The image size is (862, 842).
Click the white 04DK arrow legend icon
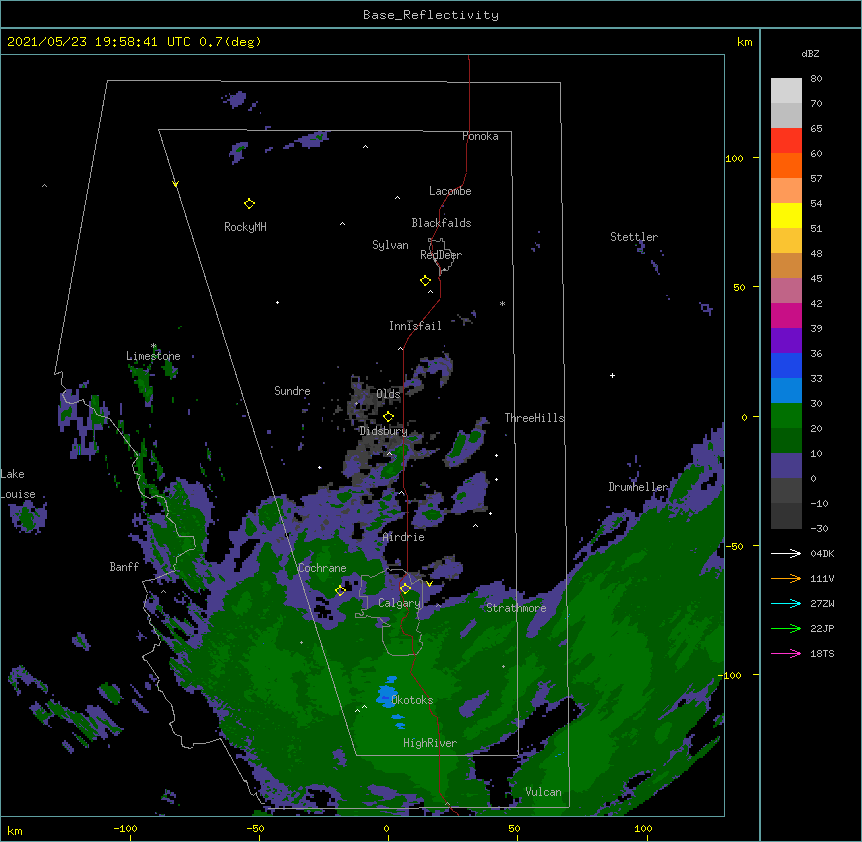click(x=786, y=553)
